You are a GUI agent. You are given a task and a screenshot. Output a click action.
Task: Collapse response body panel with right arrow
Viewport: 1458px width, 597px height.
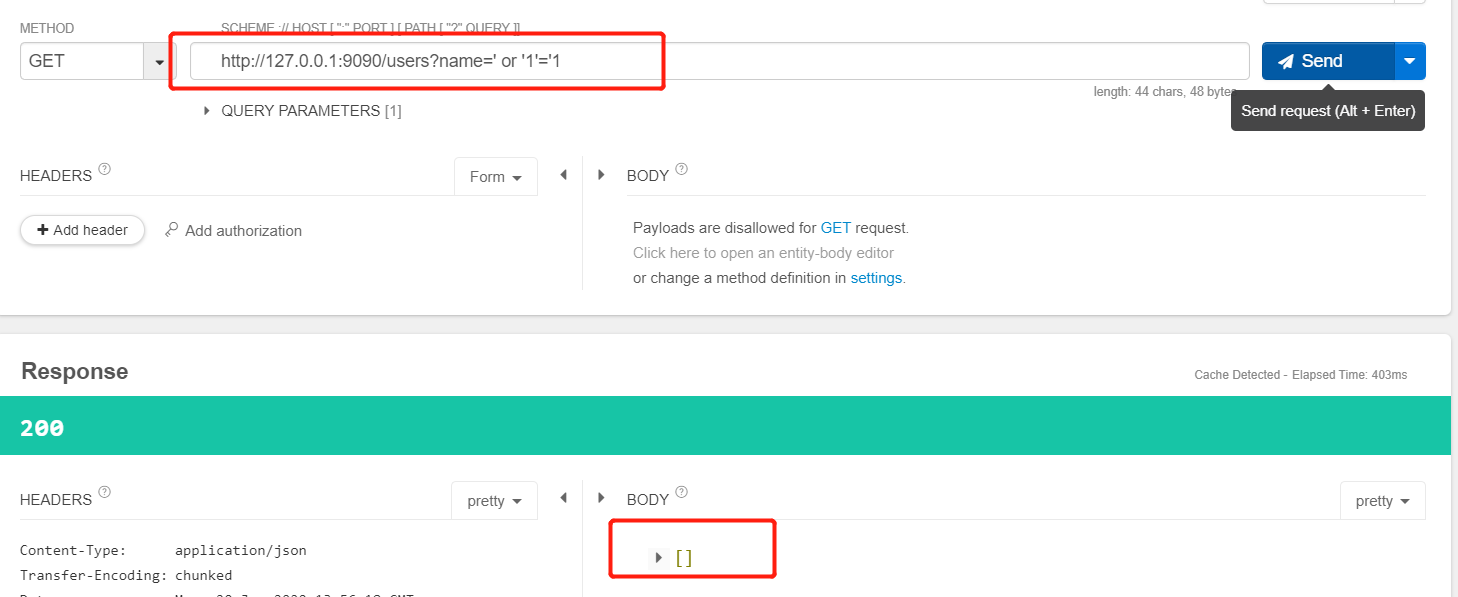point(601,498)
